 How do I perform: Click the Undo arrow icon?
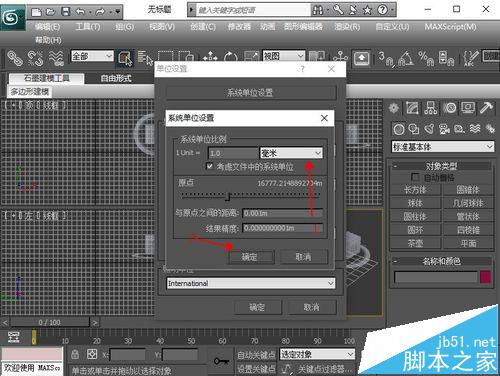click(x=81, y=12)
